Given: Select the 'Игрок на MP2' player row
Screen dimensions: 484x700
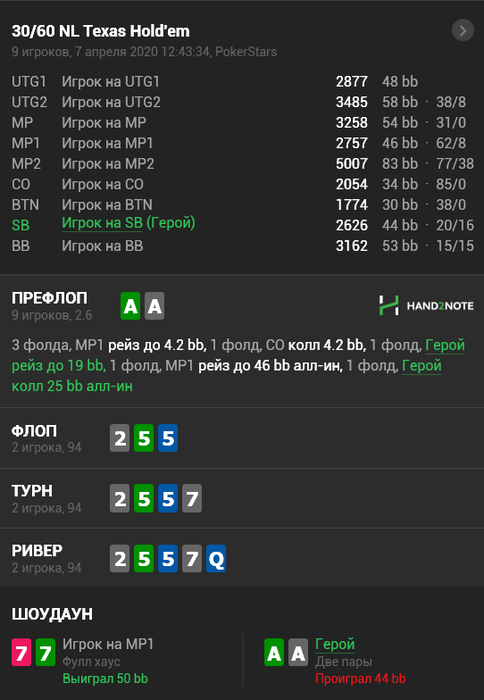Looking at the screenshot, I should [x=242, y=163].
